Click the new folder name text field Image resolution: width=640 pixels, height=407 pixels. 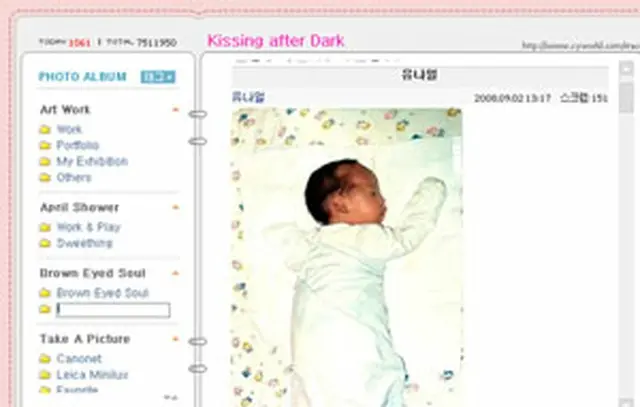[x=113, y=310]
